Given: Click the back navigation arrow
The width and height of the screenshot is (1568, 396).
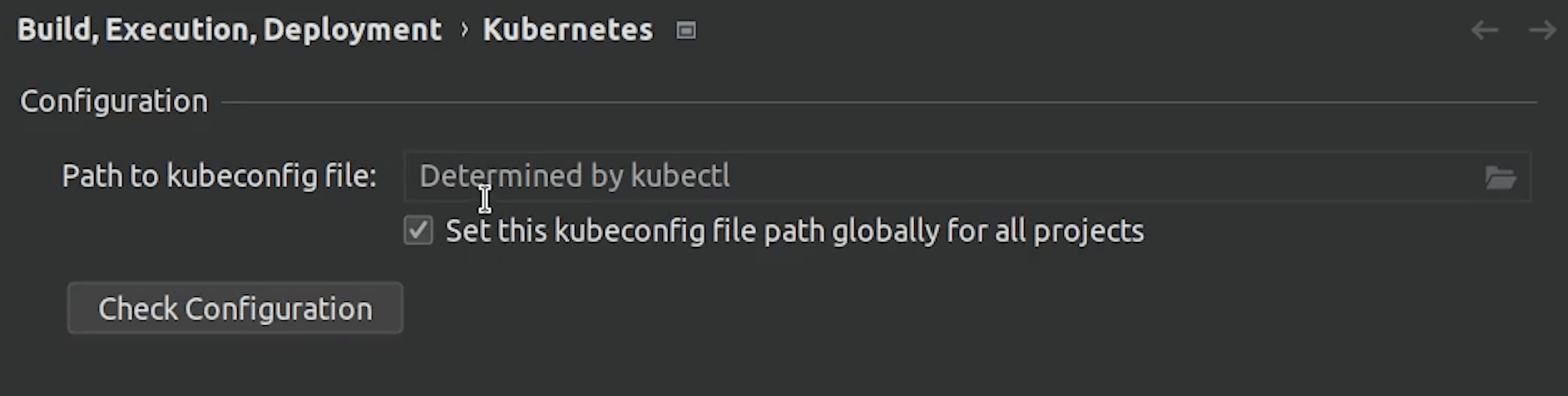Looking at the screenshot, I should click(1484, 31).
